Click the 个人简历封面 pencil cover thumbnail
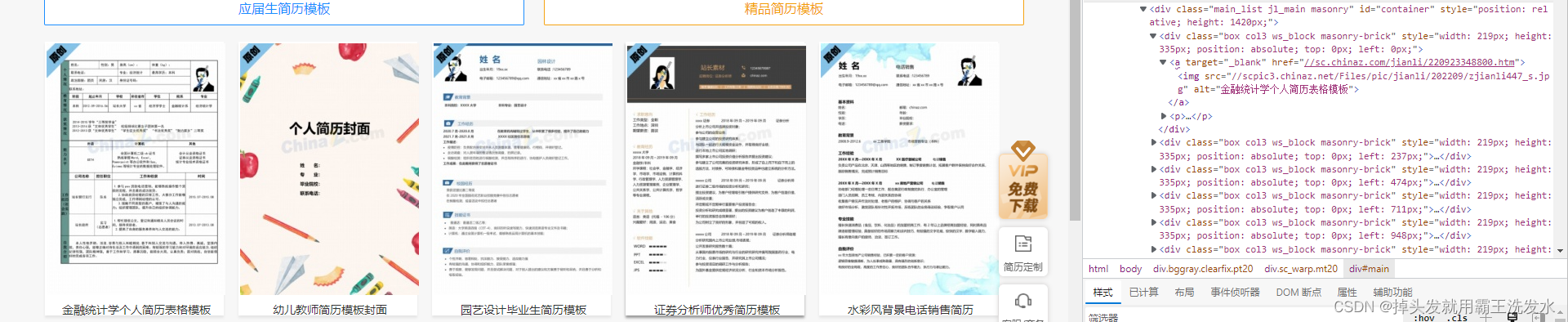 point(328,169)
